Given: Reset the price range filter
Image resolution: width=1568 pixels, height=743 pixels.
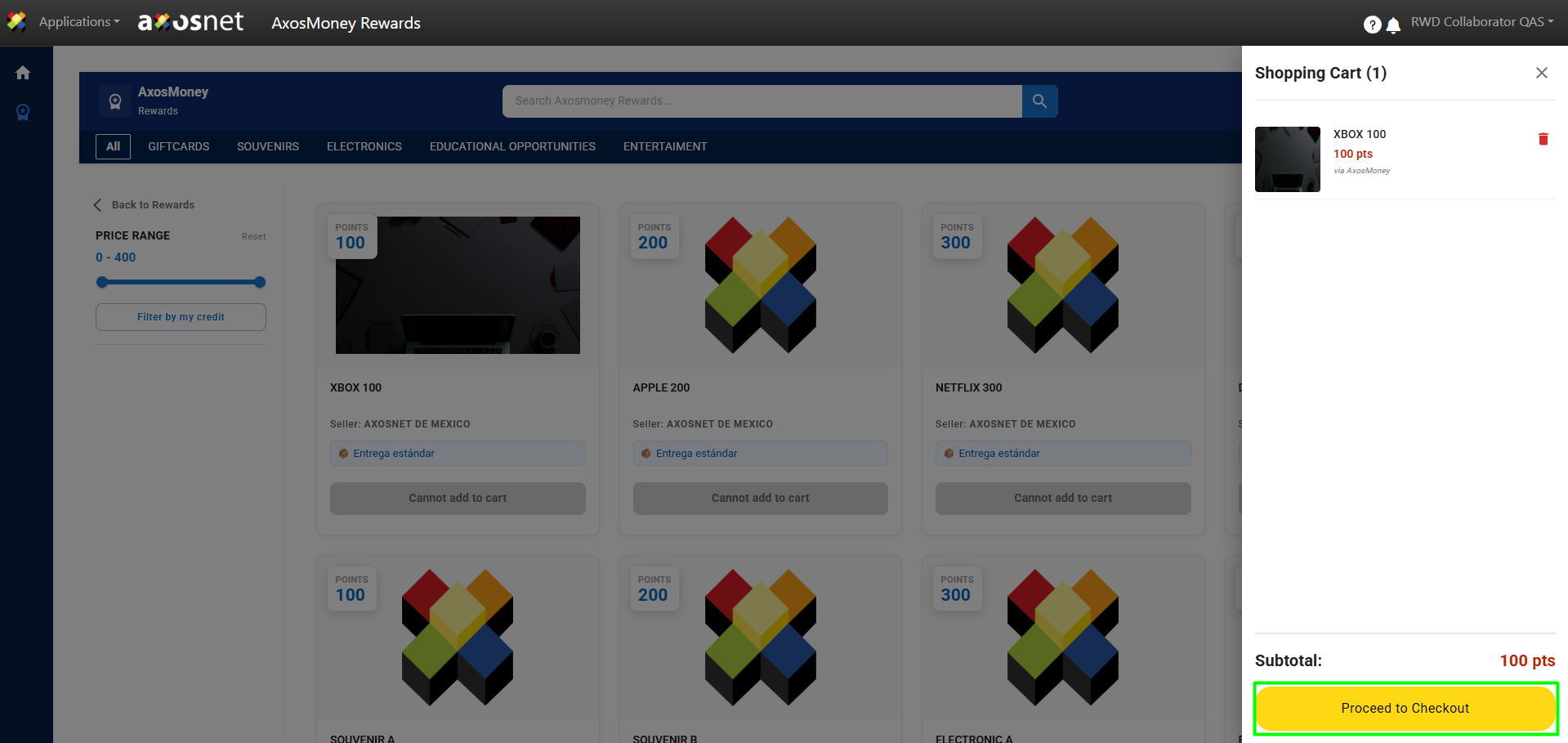Looking at the screenshot, I should (253, 236).
